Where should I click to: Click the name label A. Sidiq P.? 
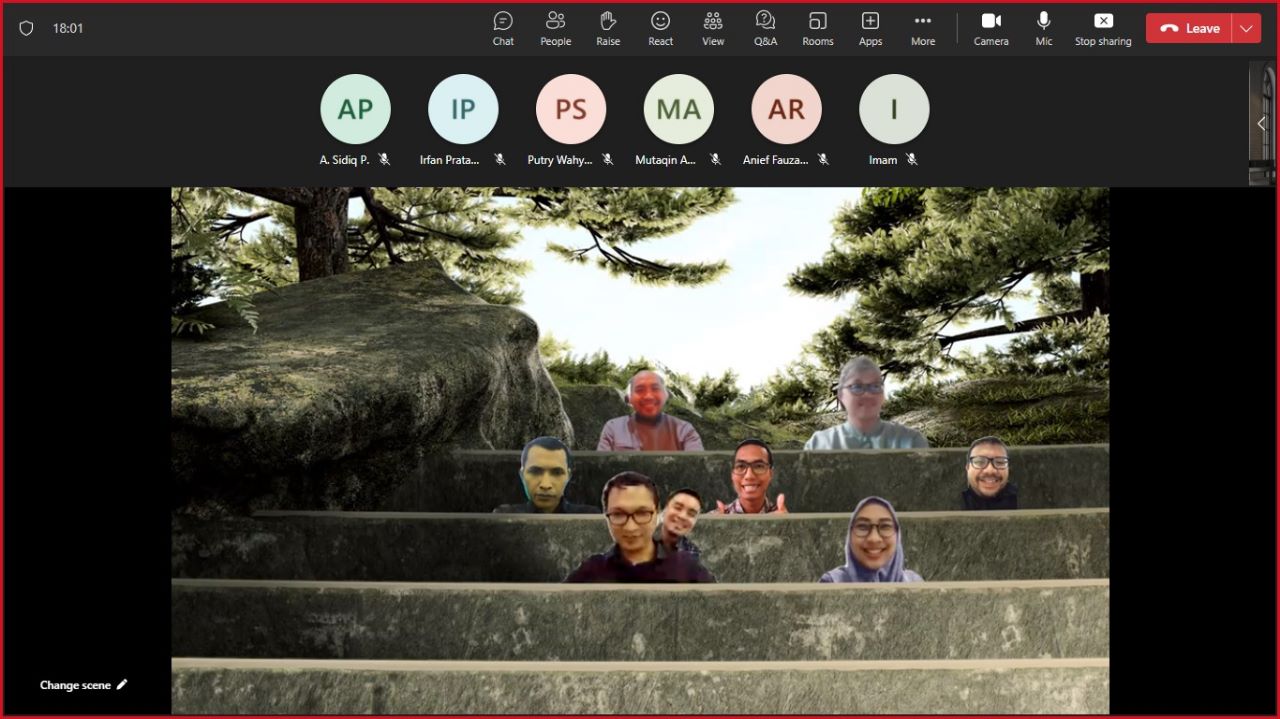[x=344, y=160]
